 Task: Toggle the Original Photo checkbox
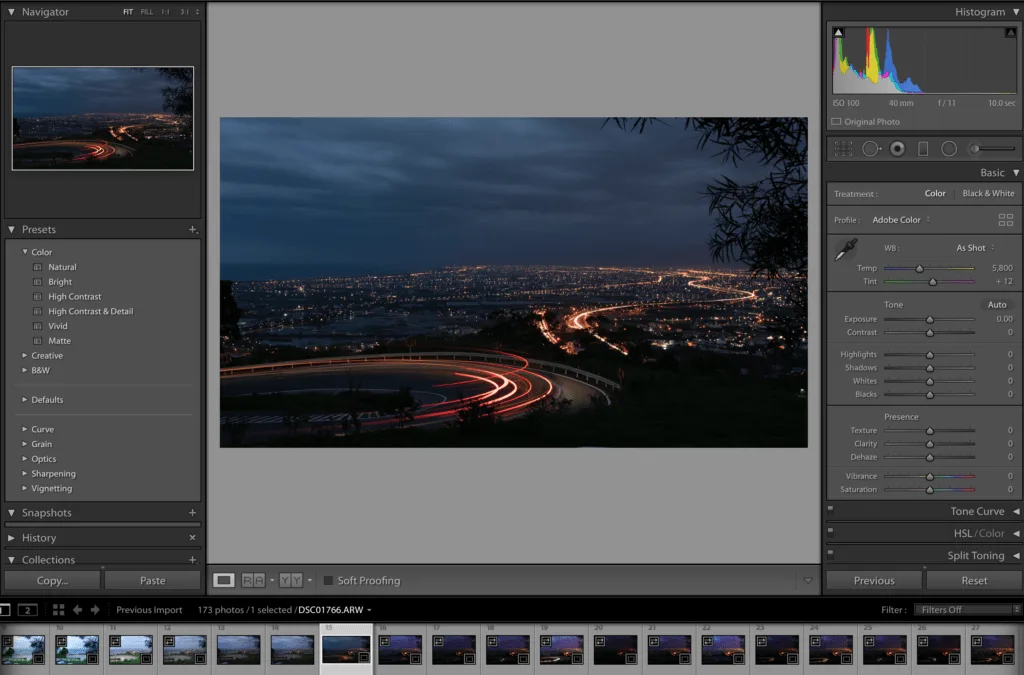[837, 122]
